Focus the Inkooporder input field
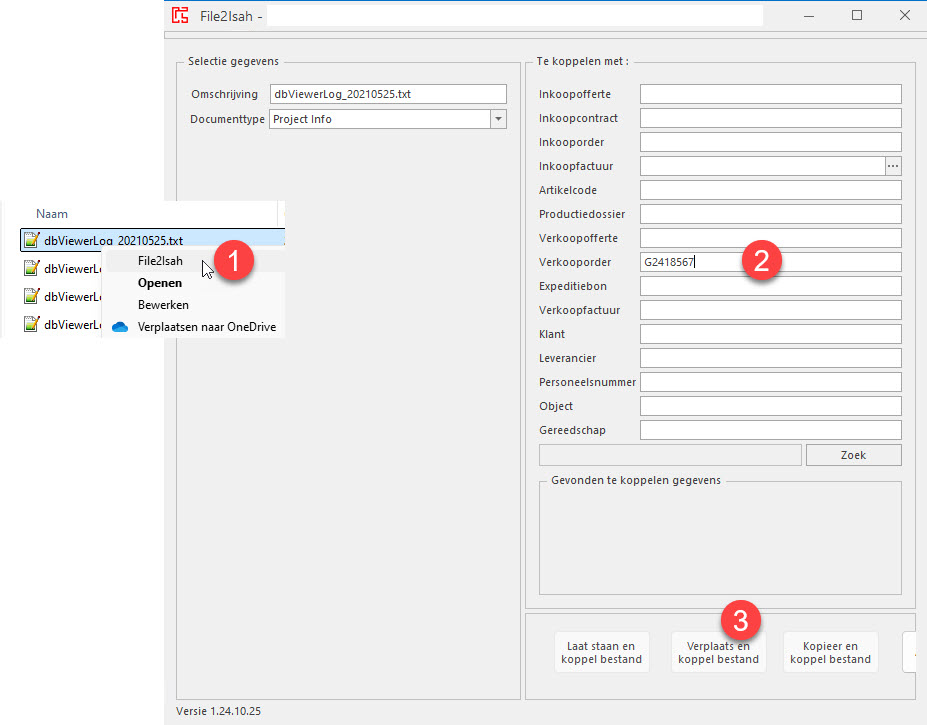This screenshot has width=927, height=725. pos(770,142)
